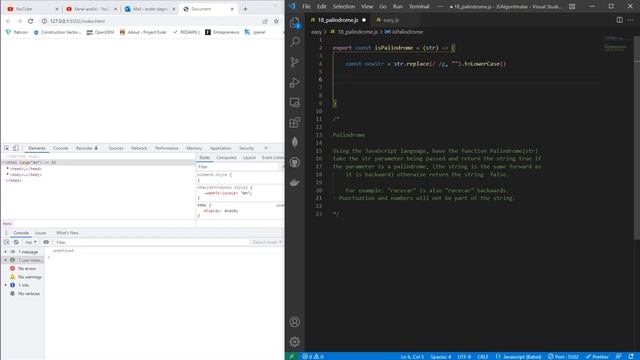Open live expressions with the eye icon
Screen dimensions: 640x360
[46, 242]
